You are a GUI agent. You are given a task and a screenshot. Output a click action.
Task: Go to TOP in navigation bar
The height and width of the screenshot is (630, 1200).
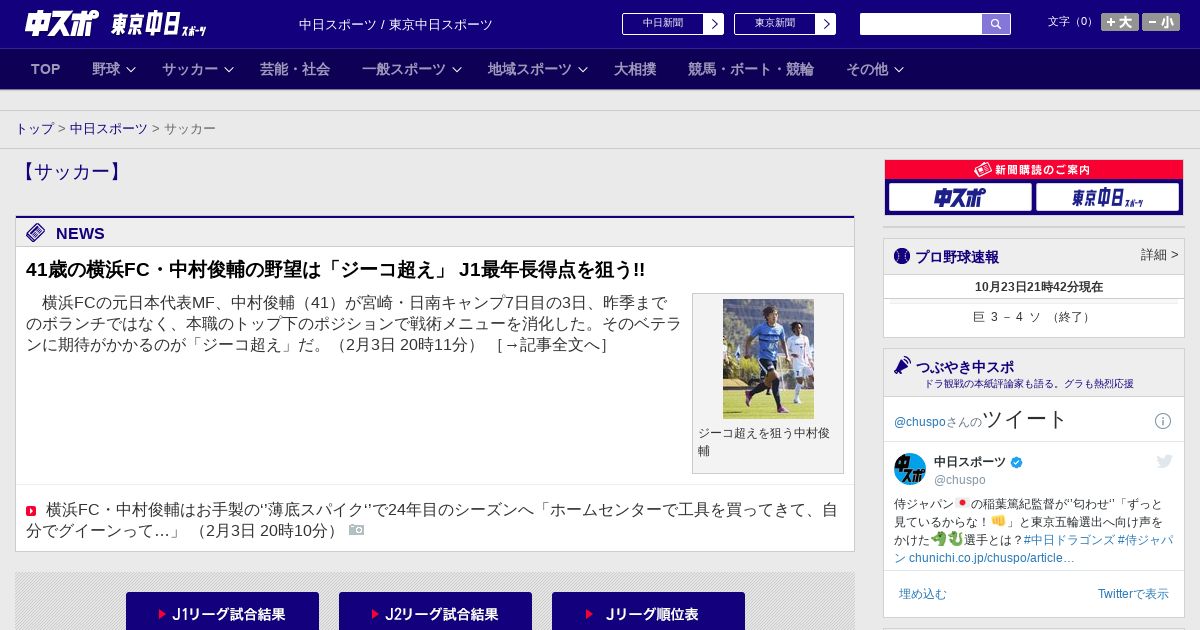pyautogui.click(x=46, y=69)
